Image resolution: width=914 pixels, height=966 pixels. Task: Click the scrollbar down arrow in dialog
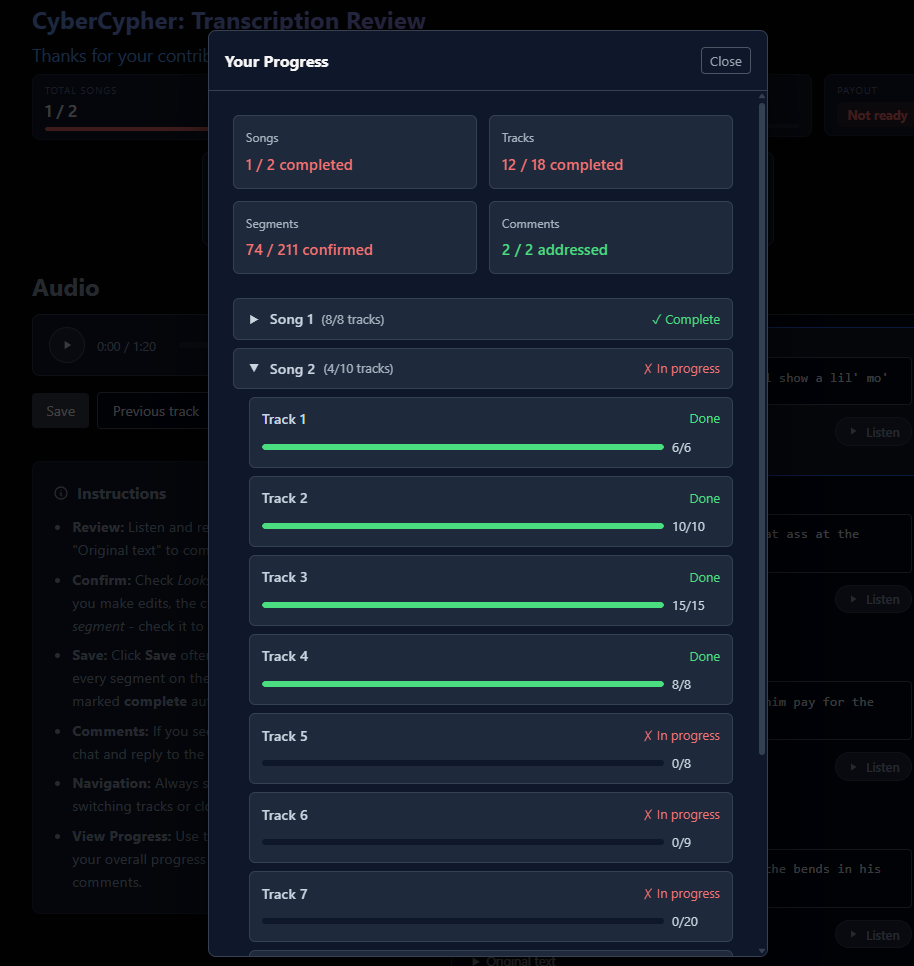762,951
